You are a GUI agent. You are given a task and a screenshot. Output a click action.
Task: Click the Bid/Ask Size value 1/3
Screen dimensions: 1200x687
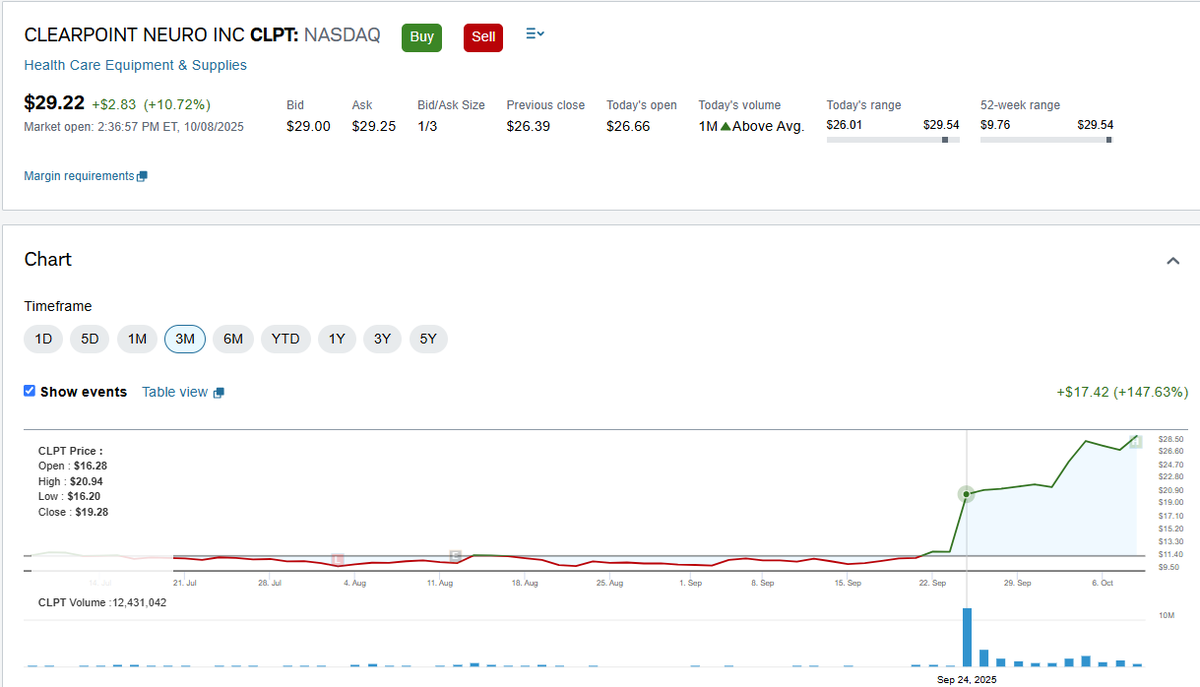click(428, 126)
